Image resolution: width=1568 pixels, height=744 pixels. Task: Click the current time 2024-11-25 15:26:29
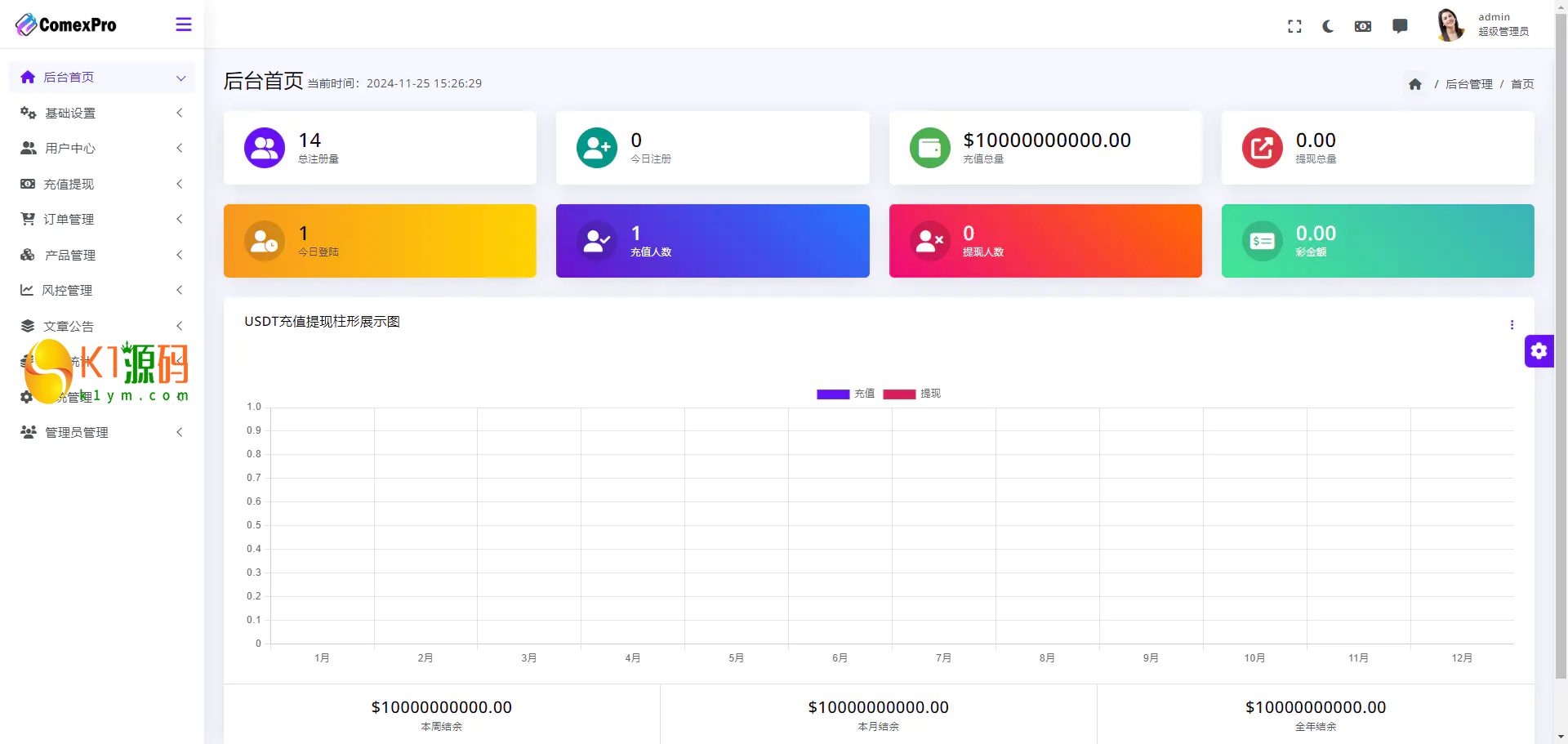[424, 83]
